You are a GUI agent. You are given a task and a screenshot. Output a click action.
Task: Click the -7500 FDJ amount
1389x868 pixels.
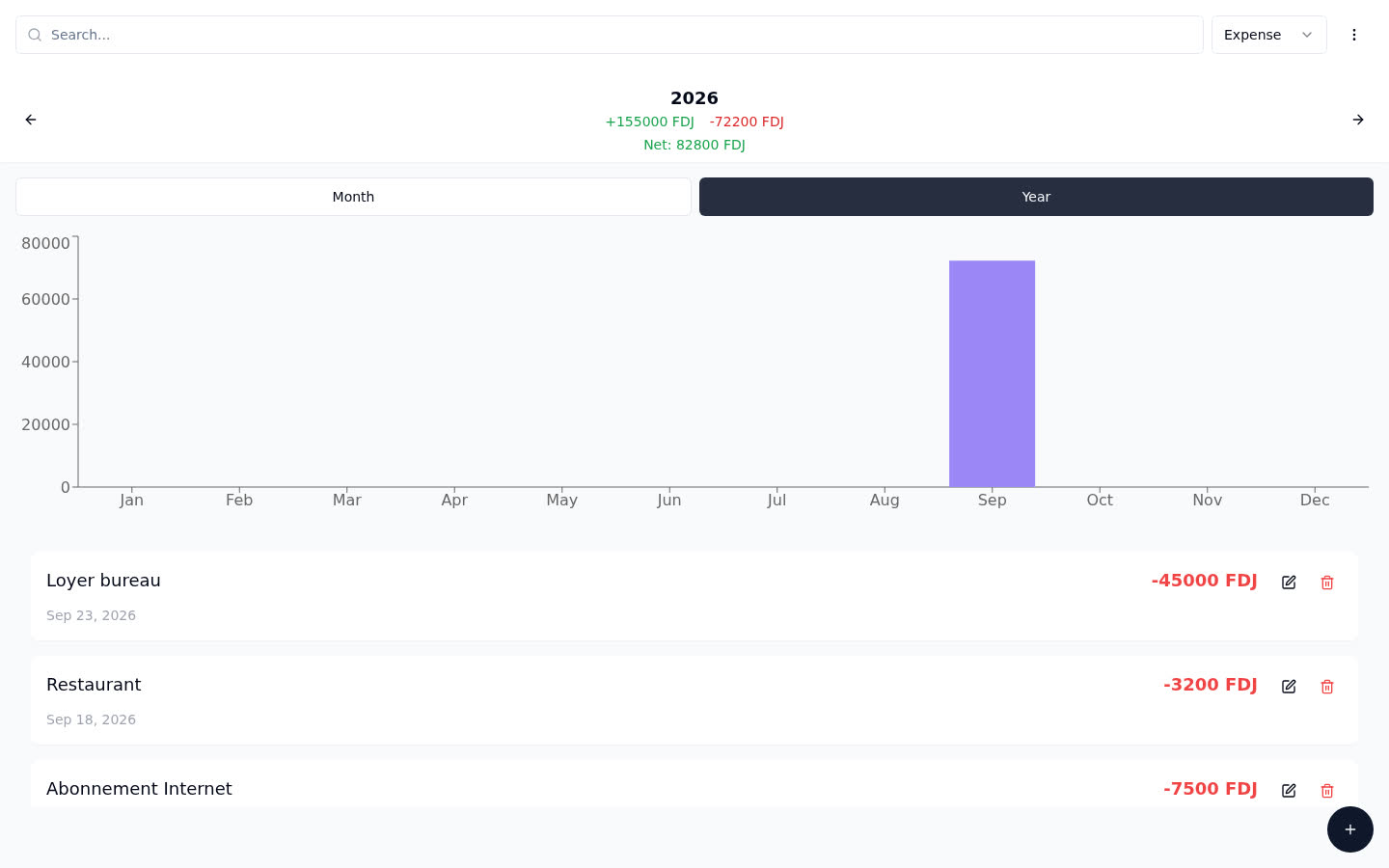click(x=1211, y=789)
